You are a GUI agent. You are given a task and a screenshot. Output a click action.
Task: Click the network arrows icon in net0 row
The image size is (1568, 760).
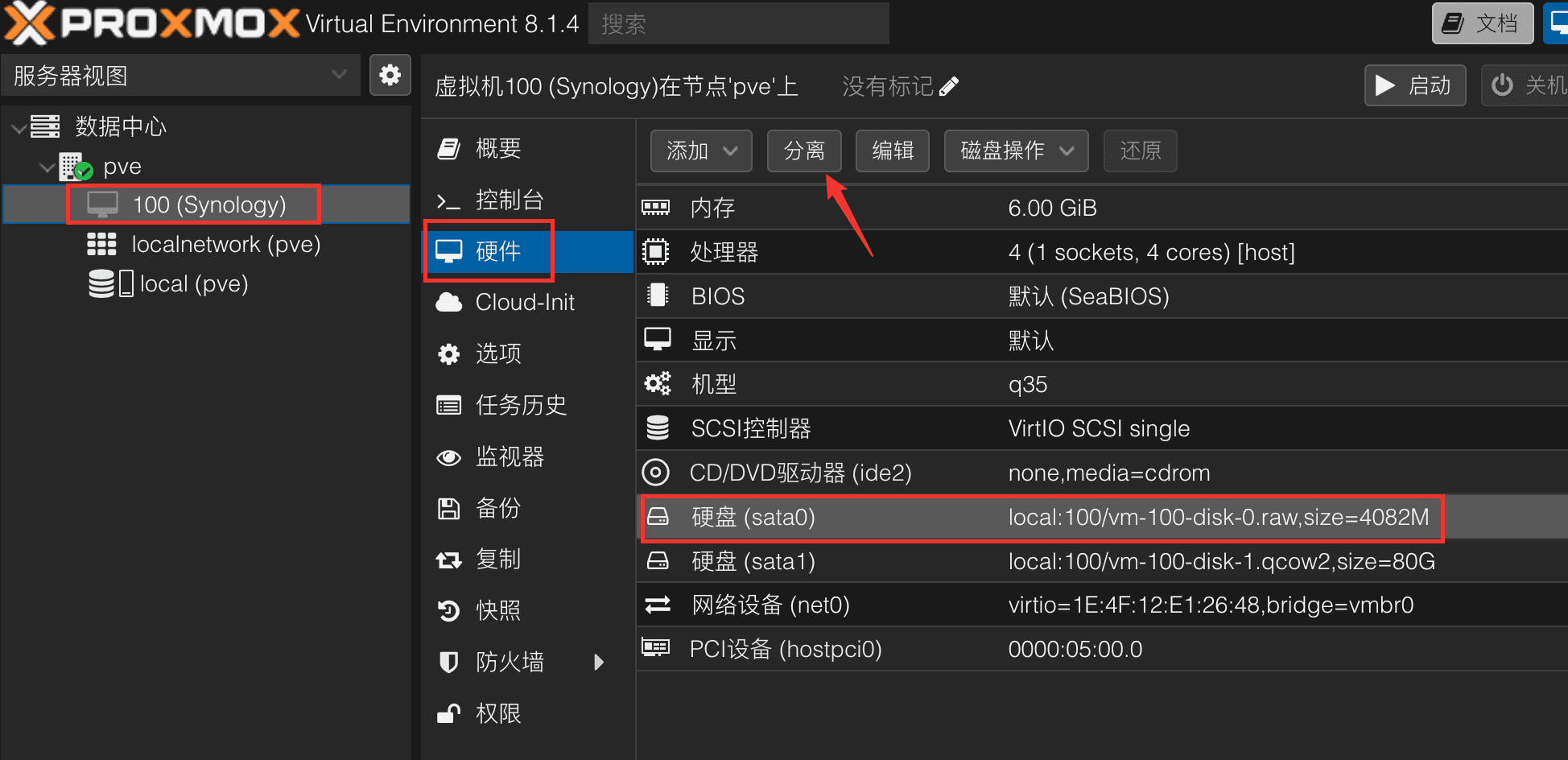coord(658,605)
